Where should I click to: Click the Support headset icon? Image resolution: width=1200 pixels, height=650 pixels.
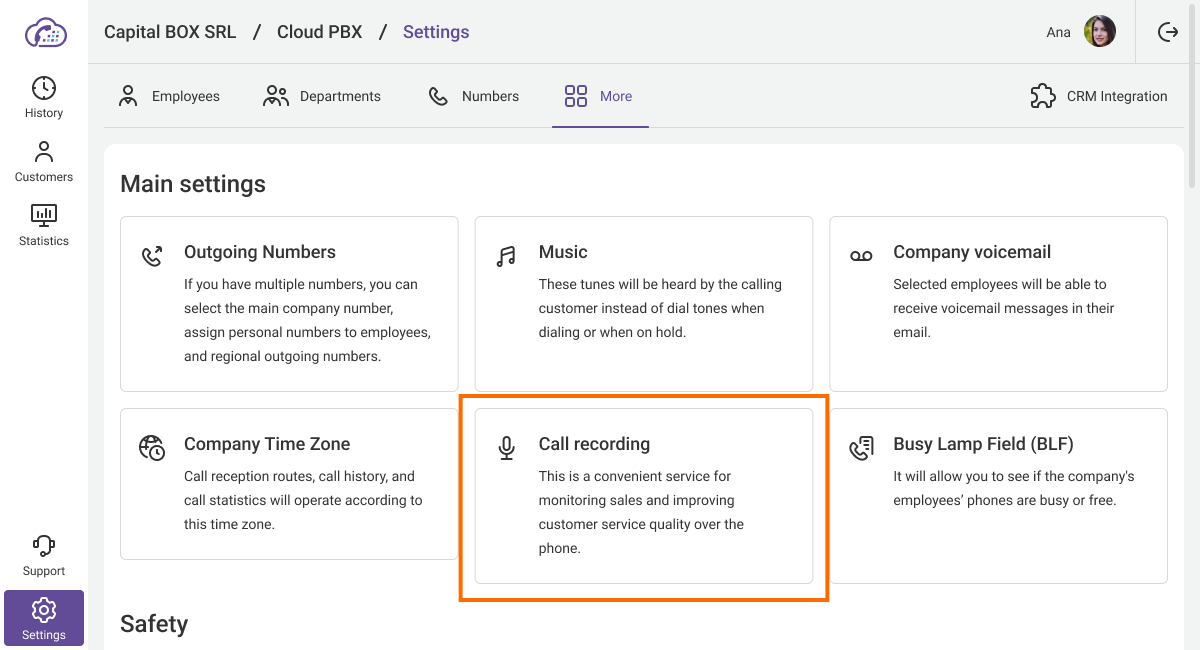pos(44,546)
